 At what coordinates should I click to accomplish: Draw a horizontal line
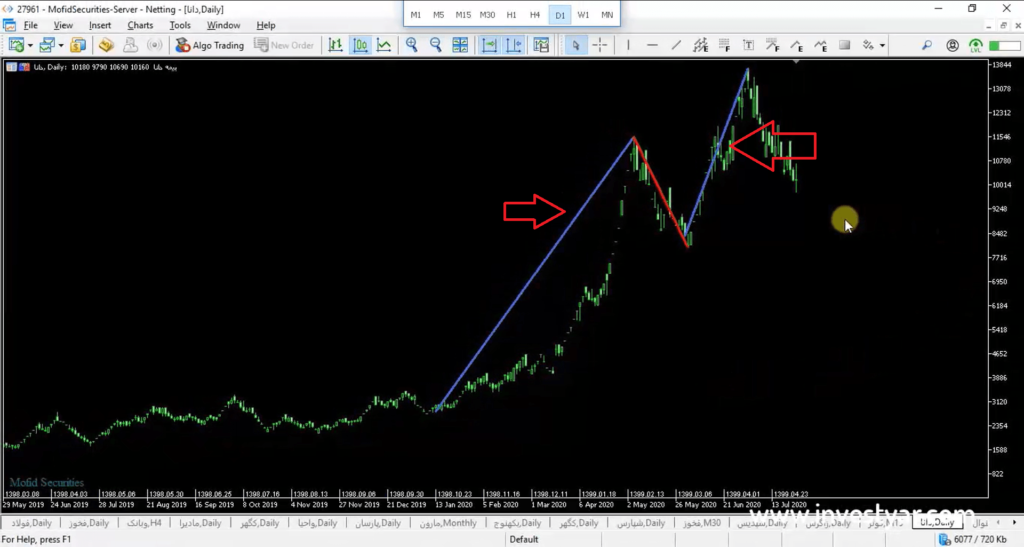(652, 45)
